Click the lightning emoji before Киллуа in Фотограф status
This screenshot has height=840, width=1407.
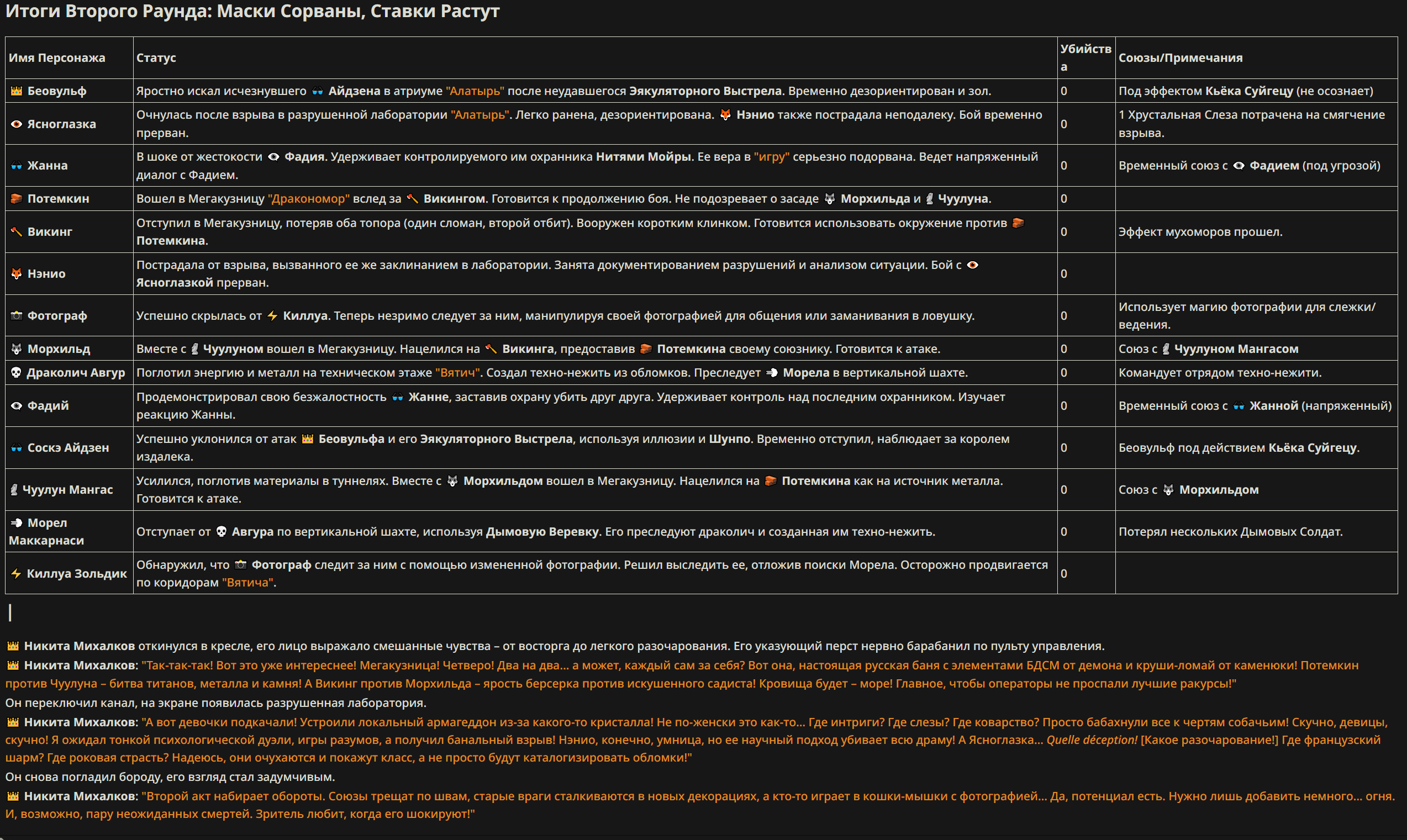(x=272, y=316)
